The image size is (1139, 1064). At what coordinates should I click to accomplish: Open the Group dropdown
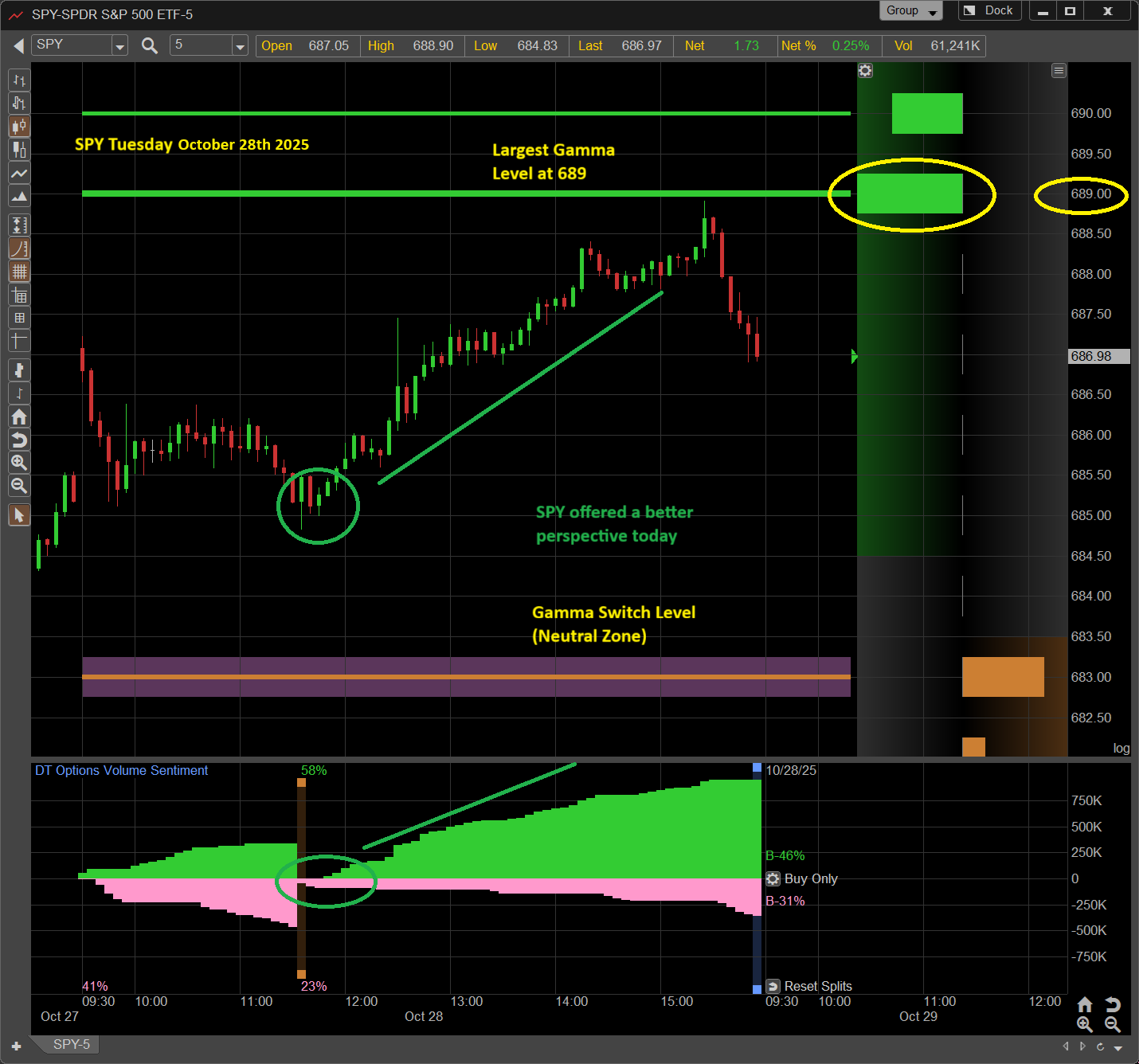point(910,11)
